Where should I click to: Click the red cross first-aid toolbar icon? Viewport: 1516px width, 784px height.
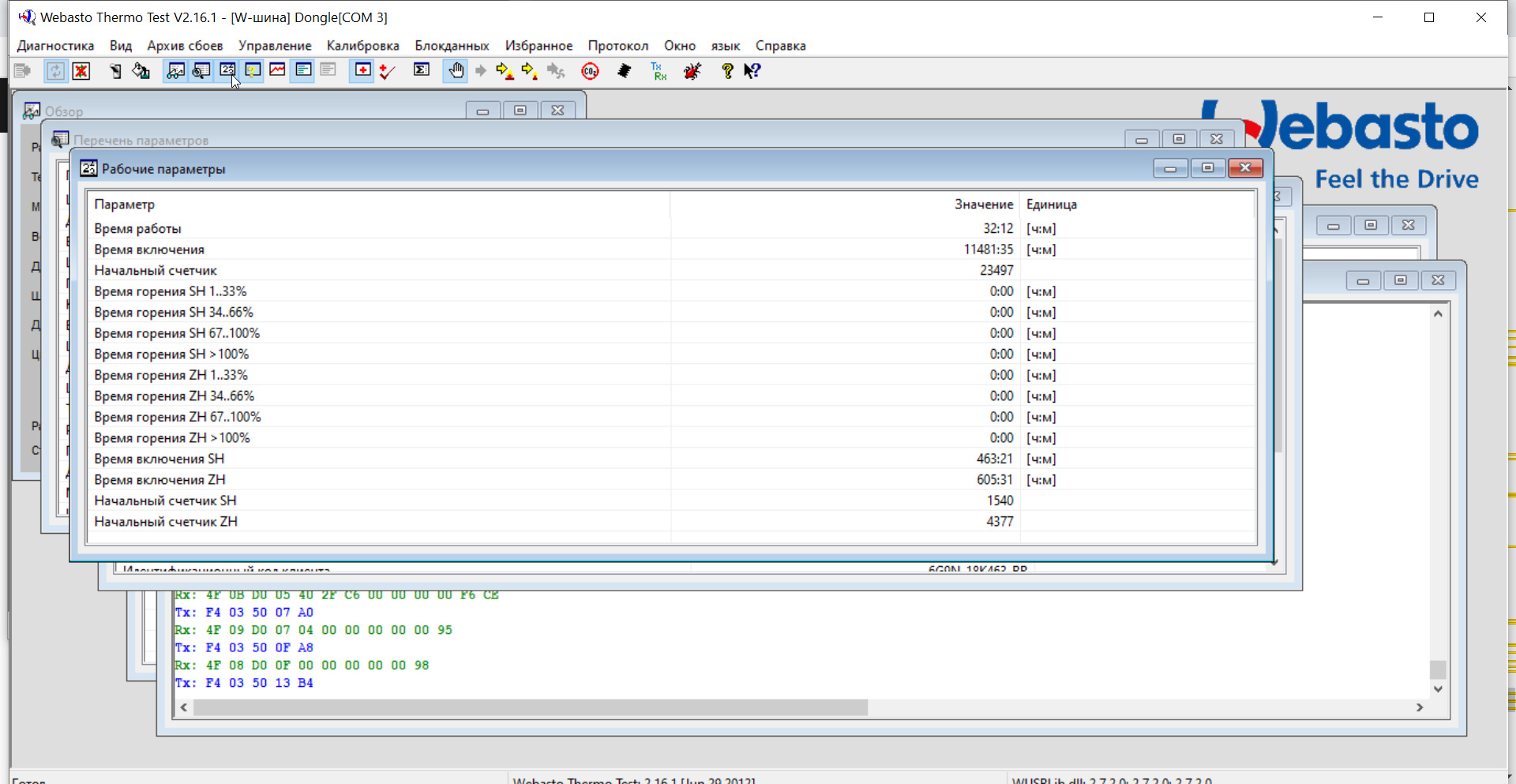coord(362,71)
